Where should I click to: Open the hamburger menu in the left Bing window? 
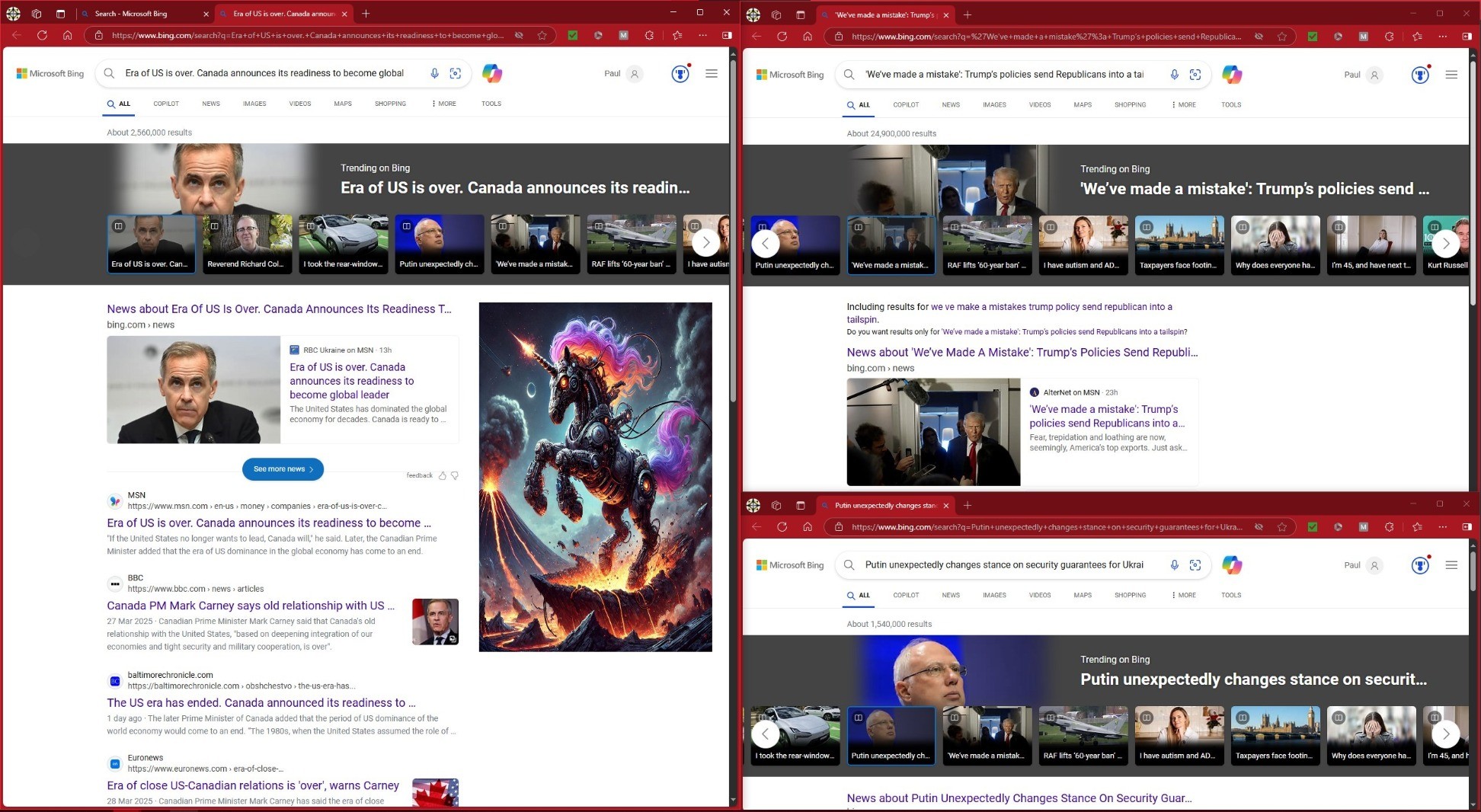click(x=712, y=73)
